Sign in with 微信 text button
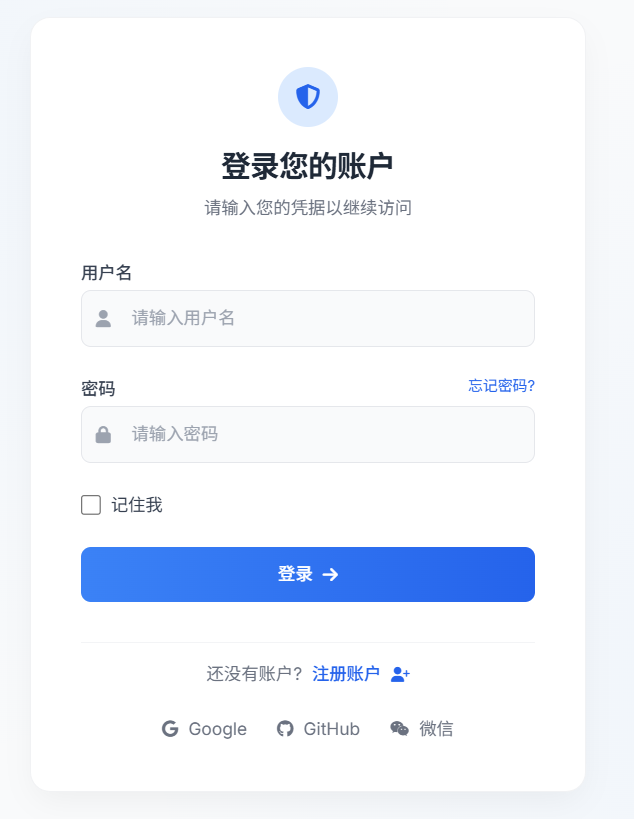Viewport: 634px width, 819px height. click(421, 729)
